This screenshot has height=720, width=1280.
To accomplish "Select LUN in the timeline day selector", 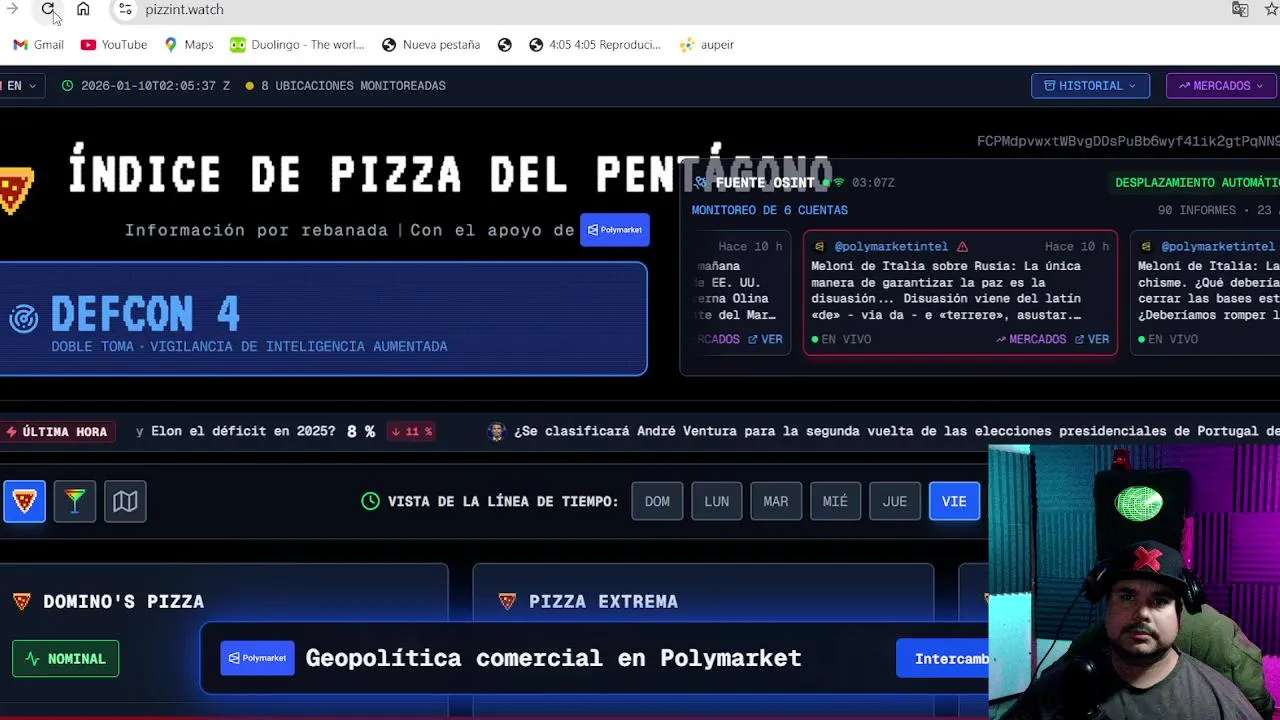I will (x=716, y=501).
